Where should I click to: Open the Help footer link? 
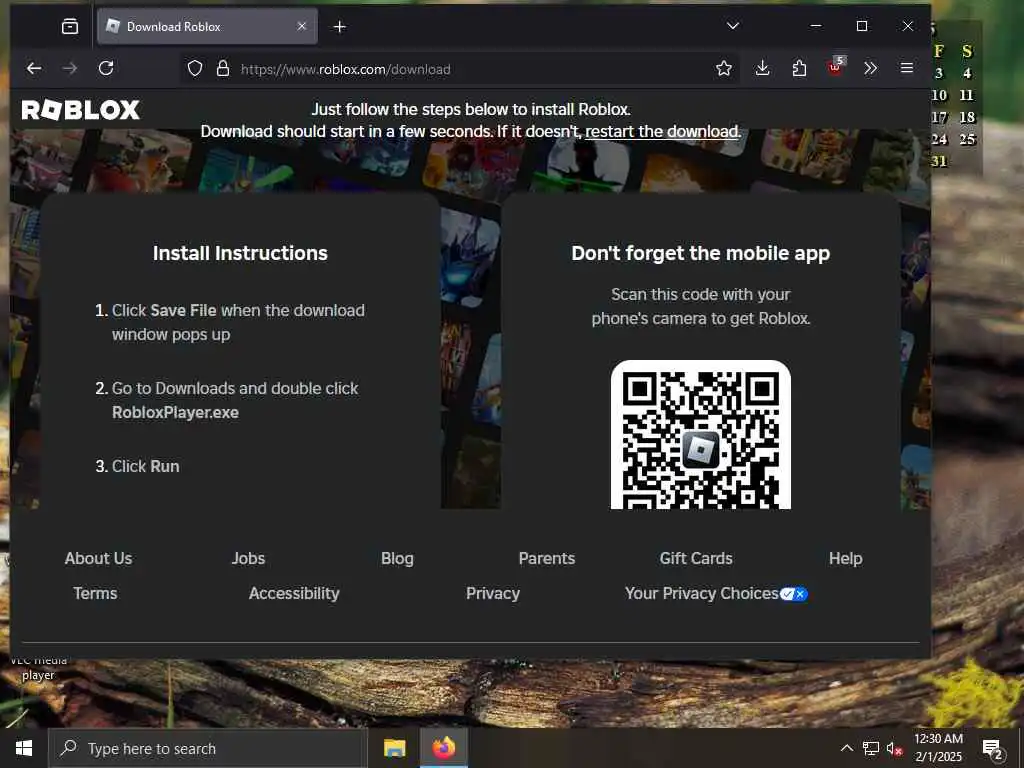point(845,558)
